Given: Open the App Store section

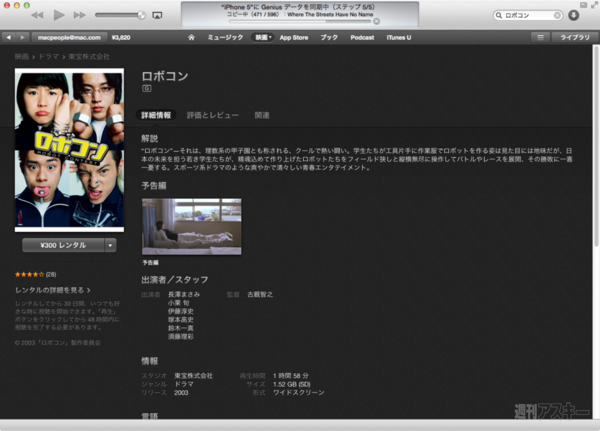Looking at the screenshot, I should [x=293, y=38].
